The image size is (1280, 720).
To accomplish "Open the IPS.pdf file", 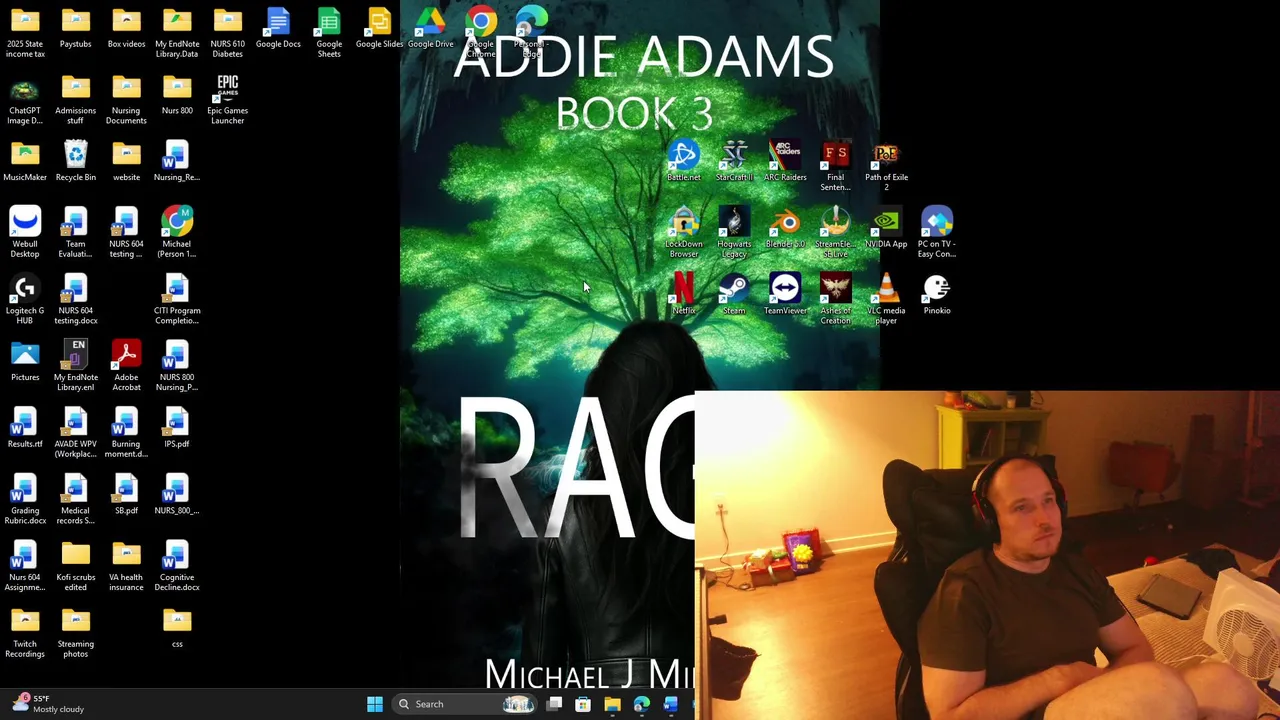I will (177, 428).
